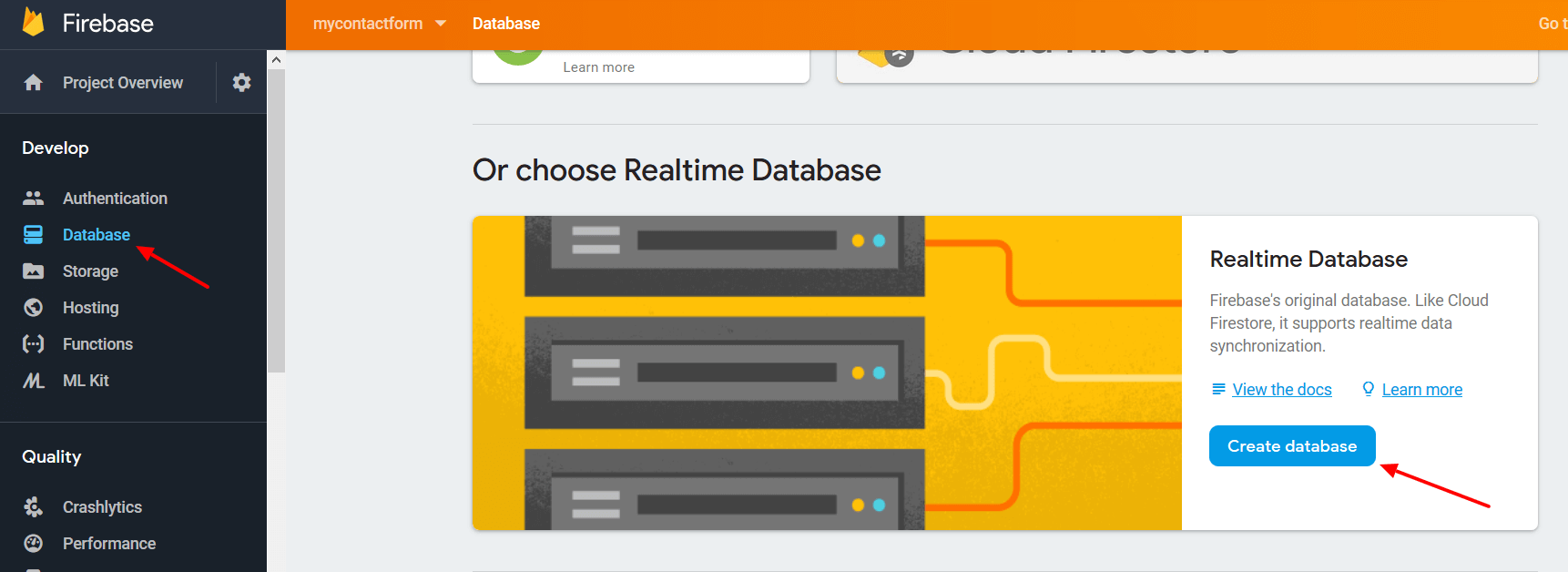This screenshot has height=572, width=1568.
Task: Click the Firebase title text
Action: click(107, 24)
